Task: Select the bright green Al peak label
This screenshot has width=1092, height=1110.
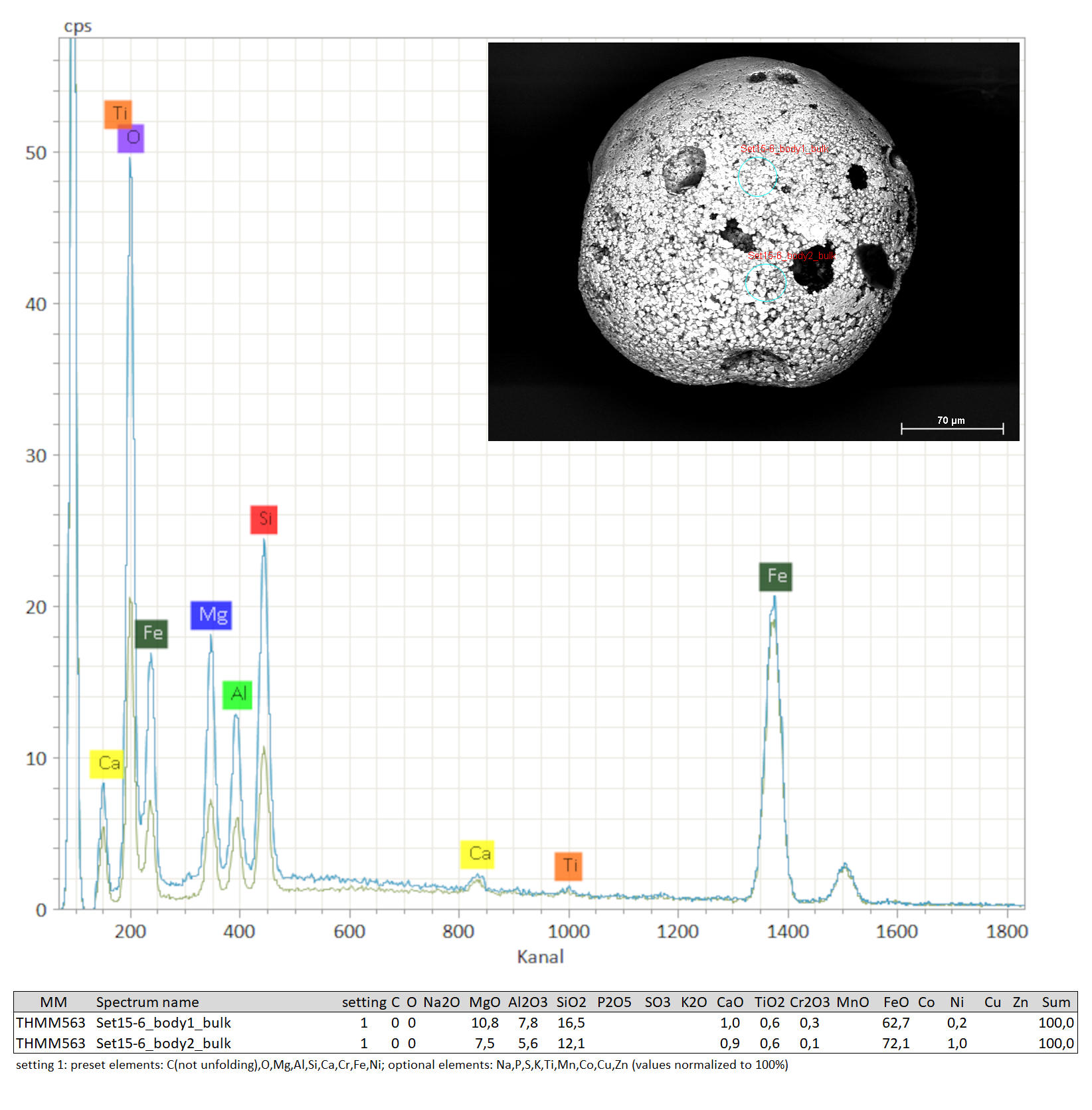Action: click(237, 695)
